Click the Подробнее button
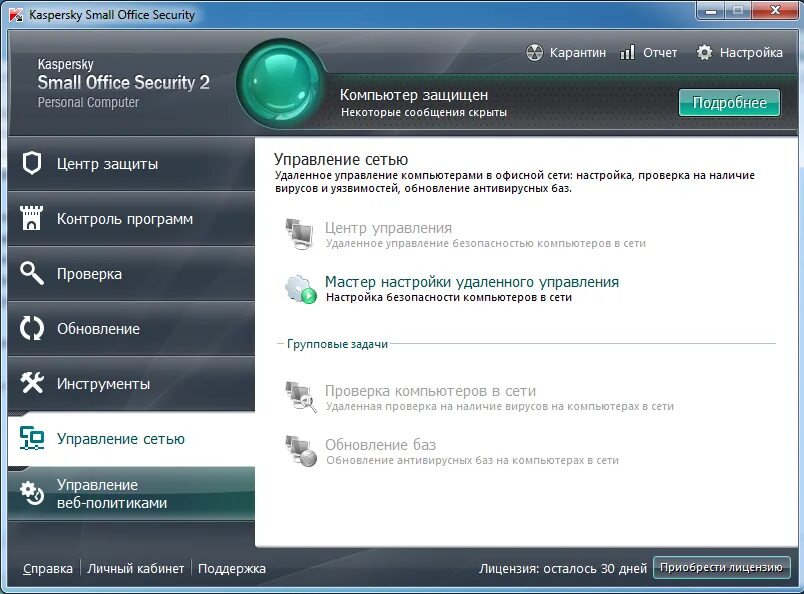The width and height of the screenshot is (804, 594). [729, 103]
